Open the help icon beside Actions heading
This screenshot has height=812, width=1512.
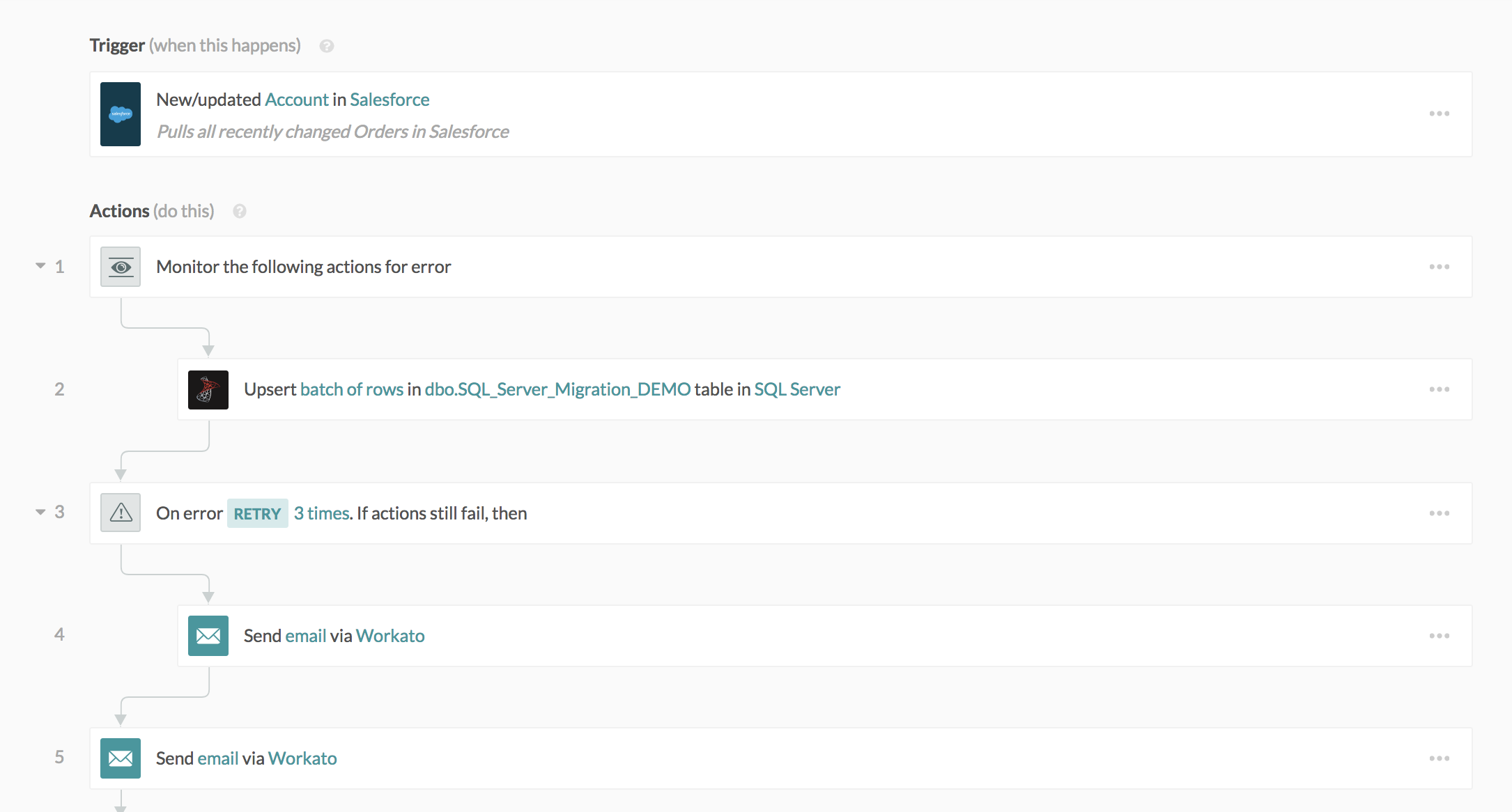point(239,211)
